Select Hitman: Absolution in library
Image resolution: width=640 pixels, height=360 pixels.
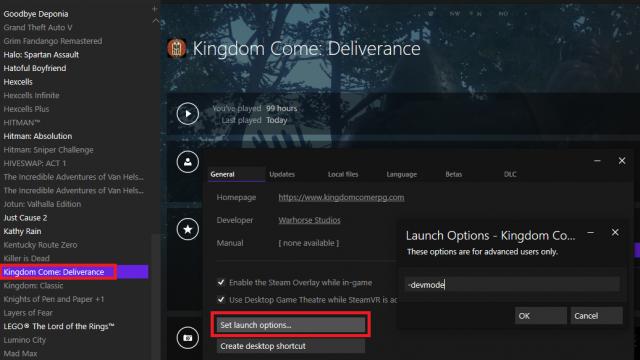coord(38,136)
